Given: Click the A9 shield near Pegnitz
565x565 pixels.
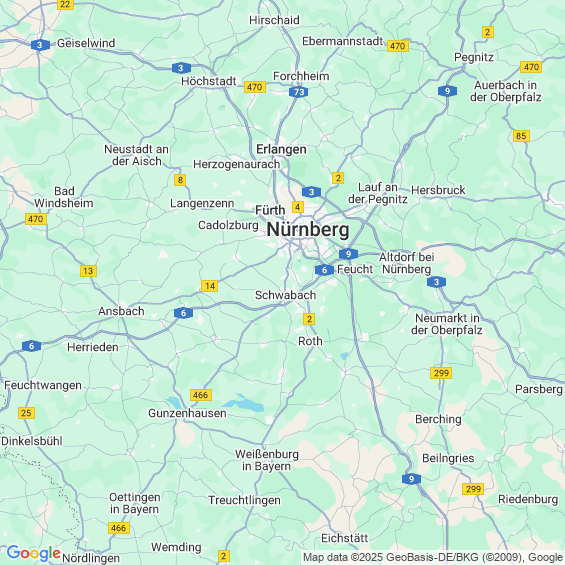Looking at the screenshot, I should pos(448,91).
